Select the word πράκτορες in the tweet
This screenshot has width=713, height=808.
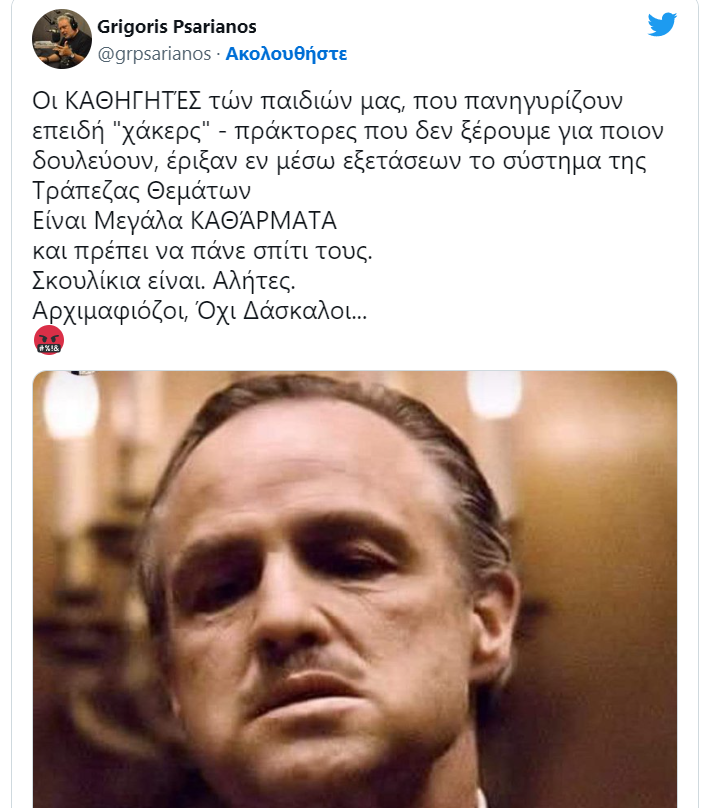pos(296,131)
